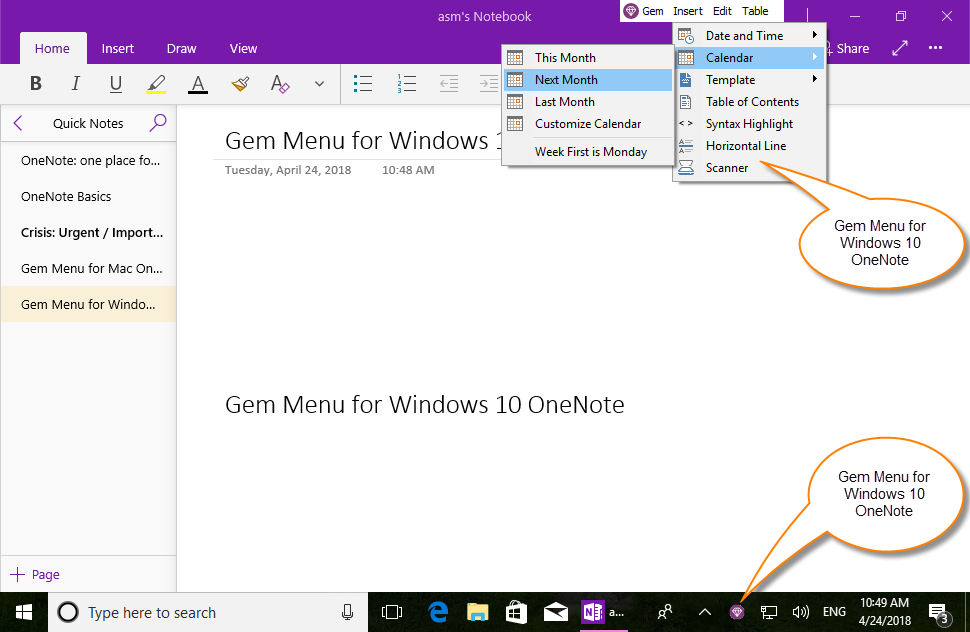Viewport: 970px width, 632px height.
Task: Insert Horizontal Line from menu
Action: (749, 146)
